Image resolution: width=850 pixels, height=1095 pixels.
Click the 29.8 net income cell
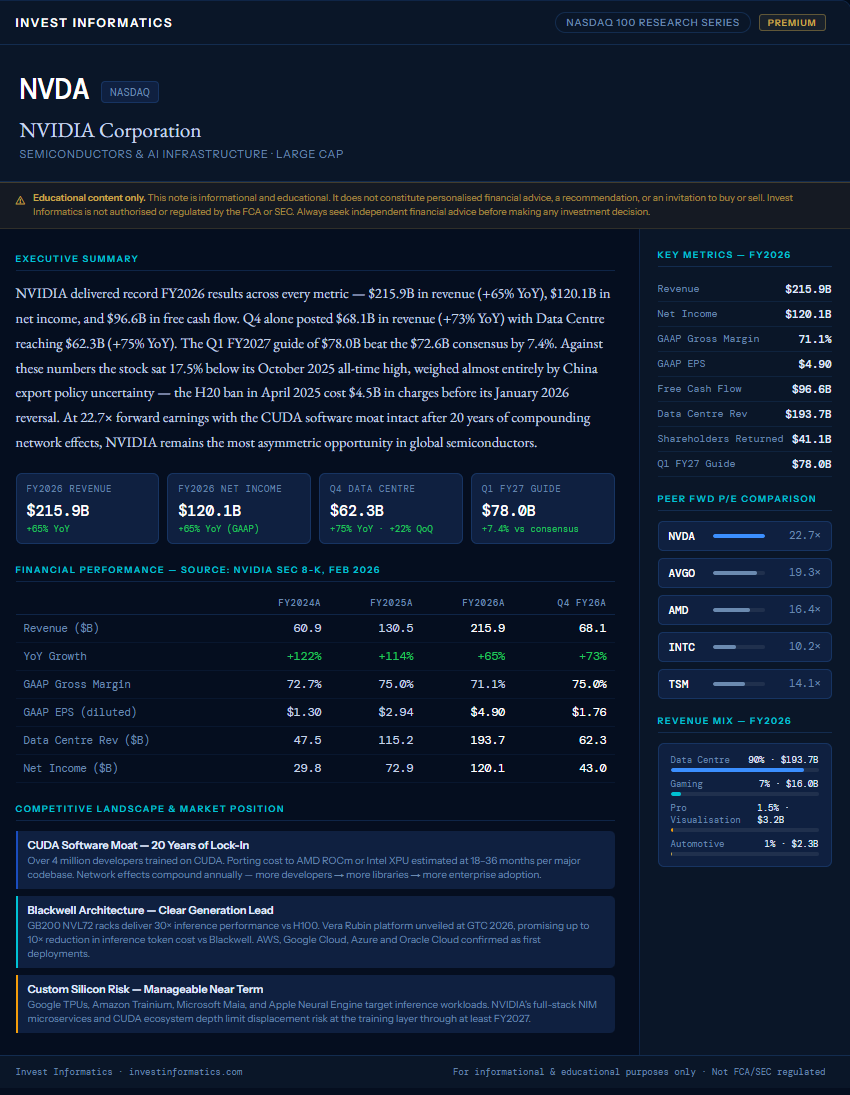[x=307, y=768]
